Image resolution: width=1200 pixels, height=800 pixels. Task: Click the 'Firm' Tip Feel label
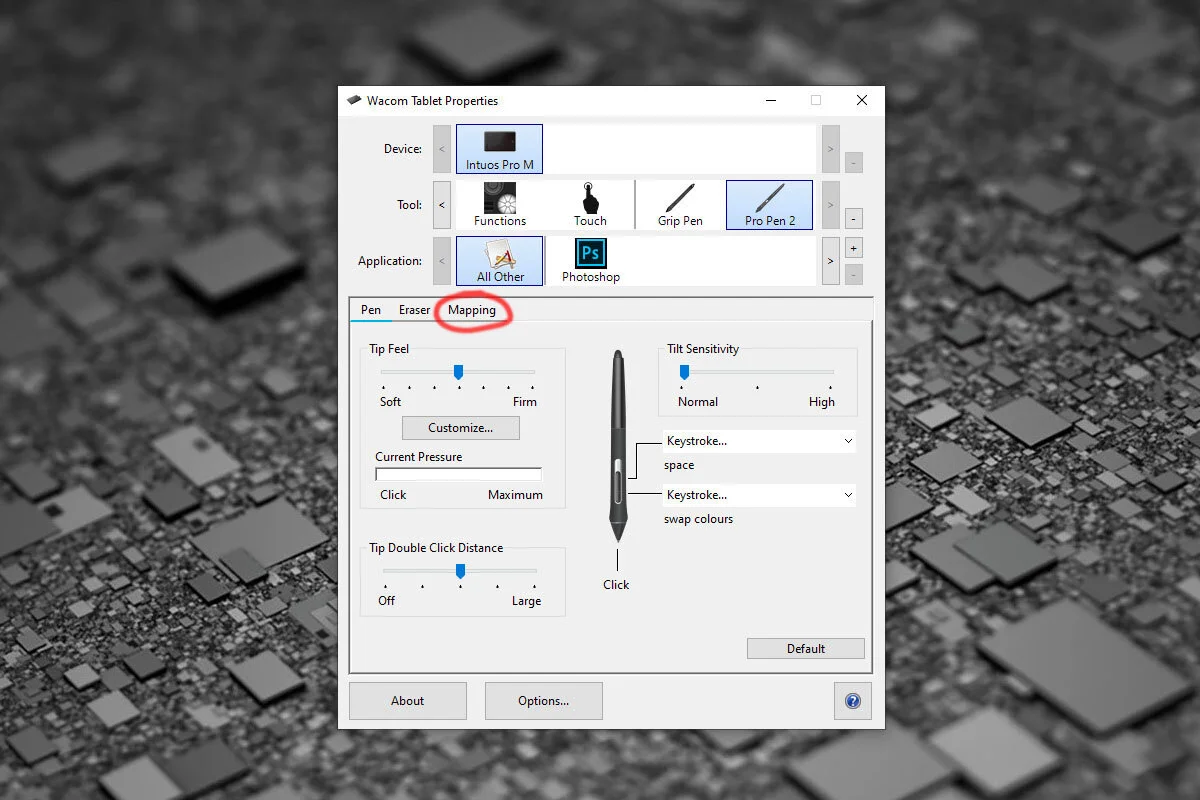[525, 402]
